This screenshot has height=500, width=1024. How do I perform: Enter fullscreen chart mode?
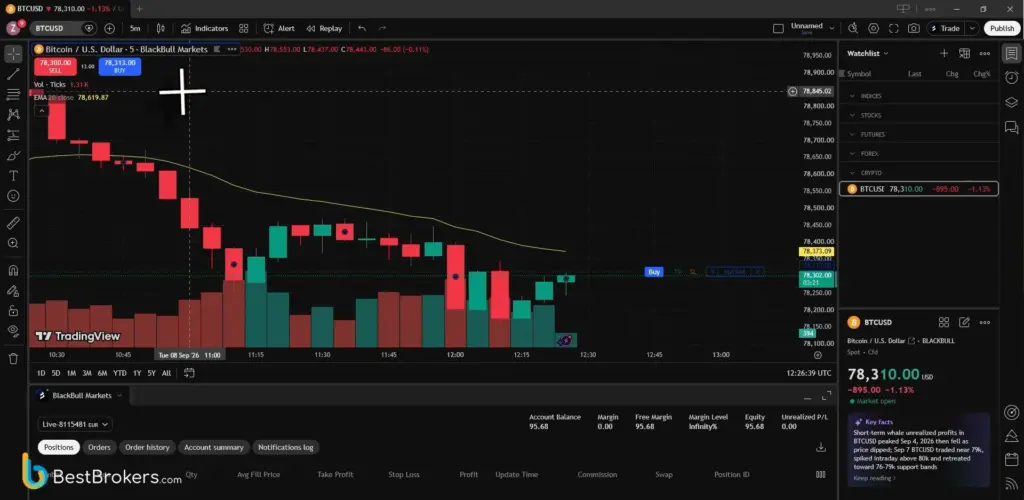[x=893, y=29]
